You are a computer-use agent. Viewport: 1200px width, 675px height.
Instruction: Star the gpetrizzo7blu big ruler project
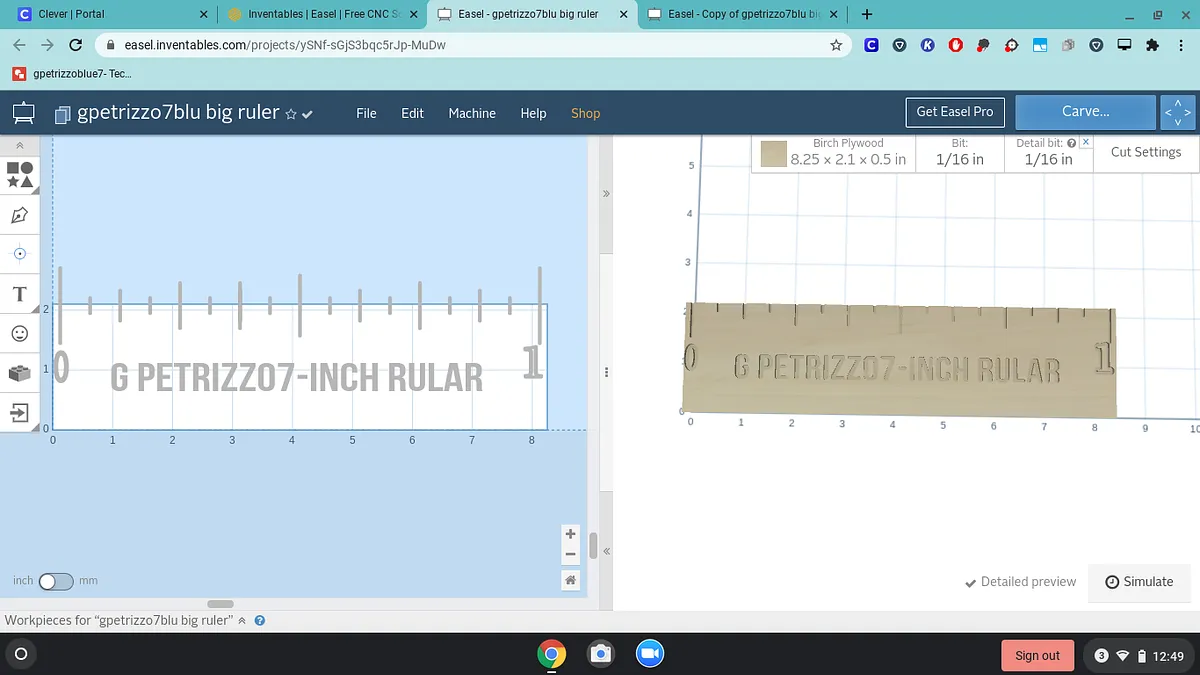pyautogui.click(x=291, y=114)
